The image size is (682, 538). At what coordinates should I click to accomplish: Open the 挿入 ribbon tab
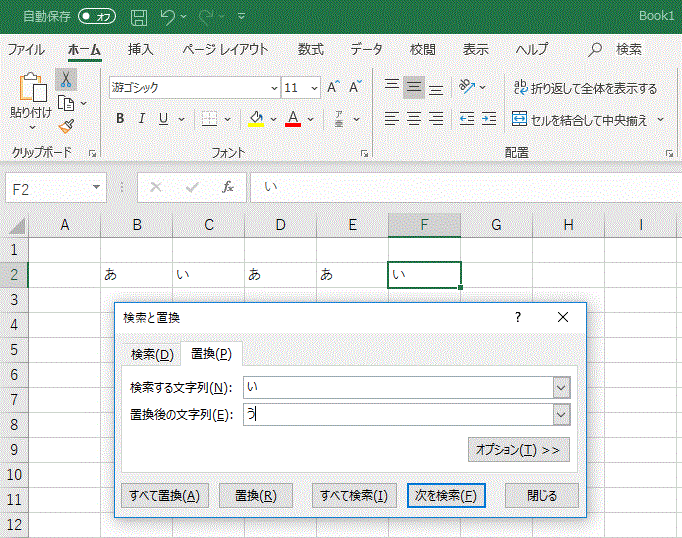(141, 49)
